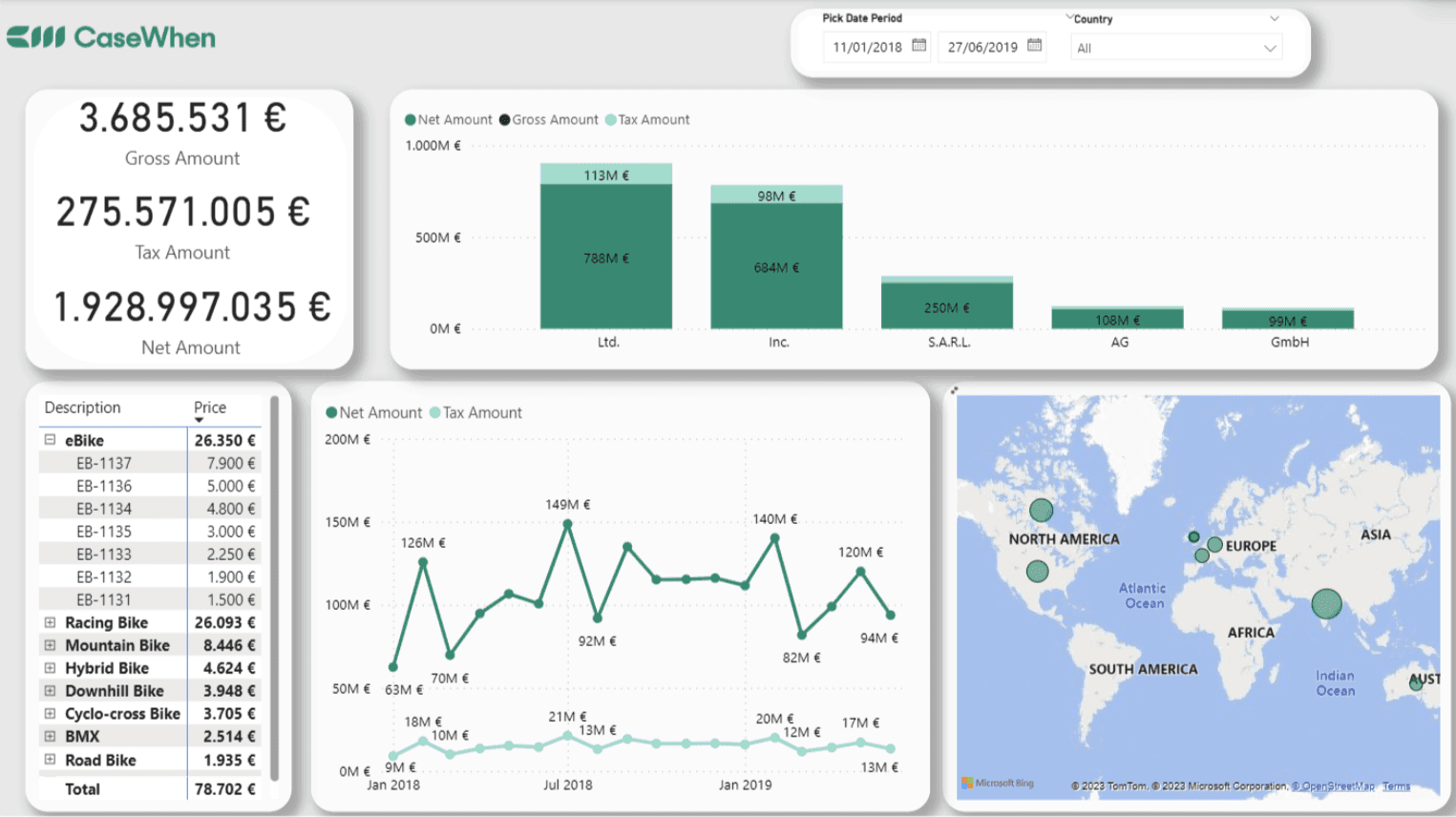The width and height of the screenshot is (1456, 817).
Task: Click the Net Amount legend dot above the bar chart
Action: pyautogui.click(x=412, y=119)
